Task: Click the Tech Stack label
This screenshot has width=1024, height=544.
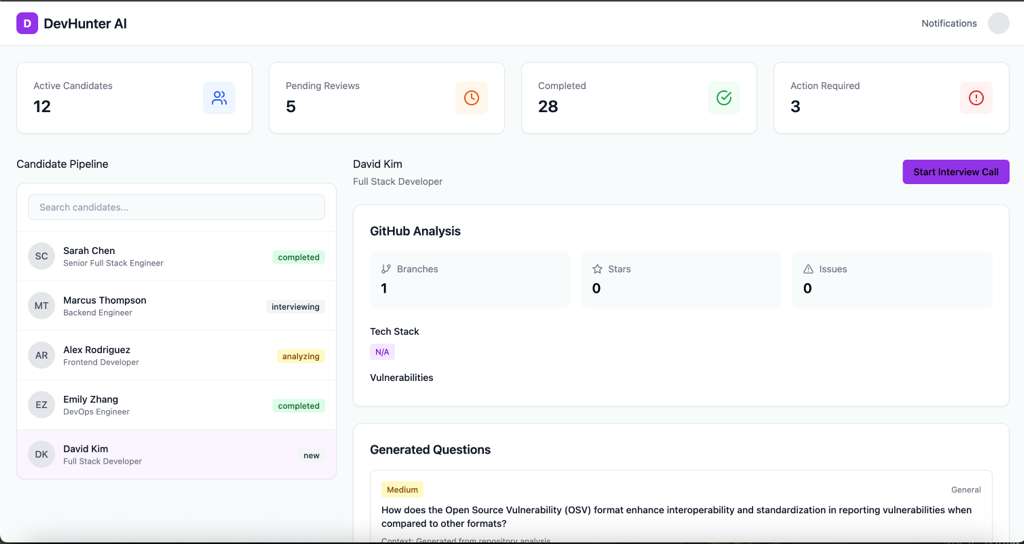Action: (x=394, y=332)
